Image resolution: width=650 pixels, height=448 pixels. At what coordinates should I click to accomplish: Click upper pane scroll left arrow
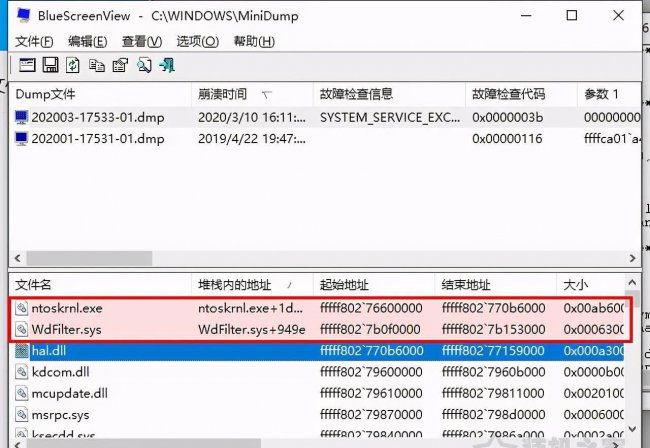(17, 258)
